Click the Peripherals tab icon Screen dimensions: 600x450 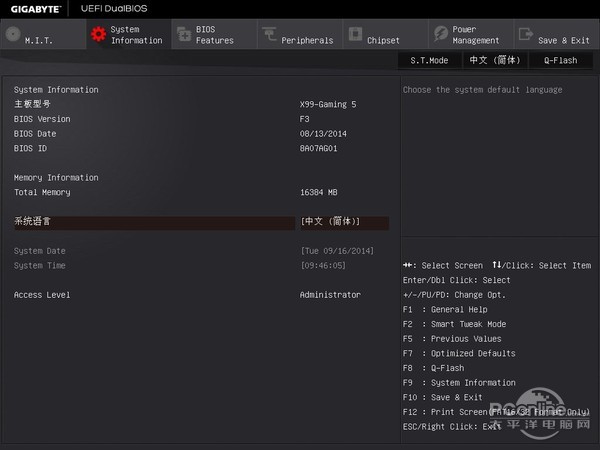click(269, 34)
